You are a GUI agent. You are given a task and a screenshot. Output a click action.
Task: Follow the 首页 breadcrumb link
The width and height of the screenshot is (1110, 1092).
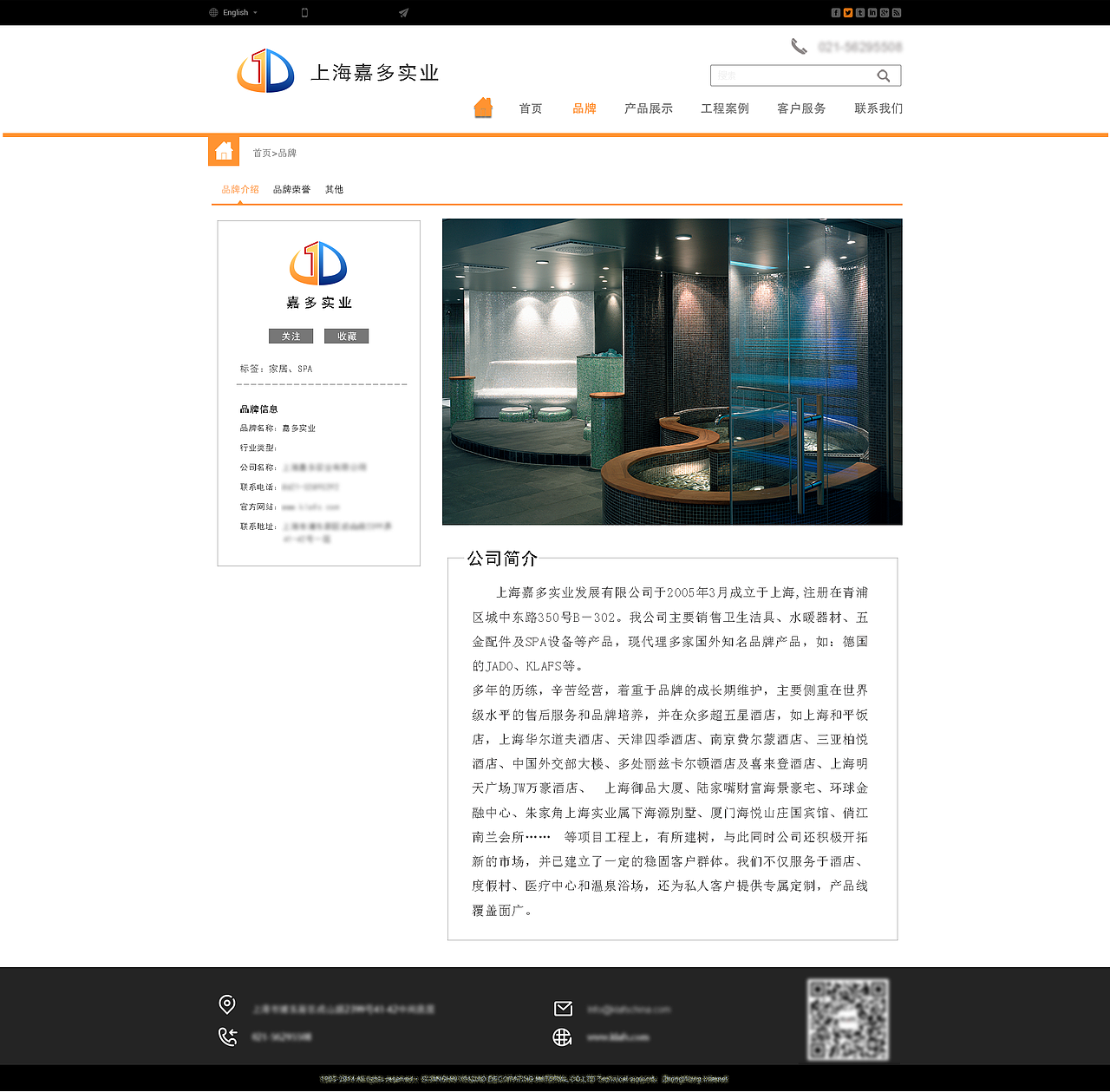coord(260,152)
